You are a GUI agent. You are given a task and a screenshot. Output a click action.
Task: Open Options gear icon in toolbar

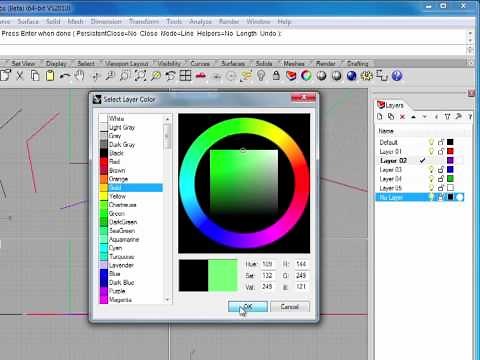(367, 76)
